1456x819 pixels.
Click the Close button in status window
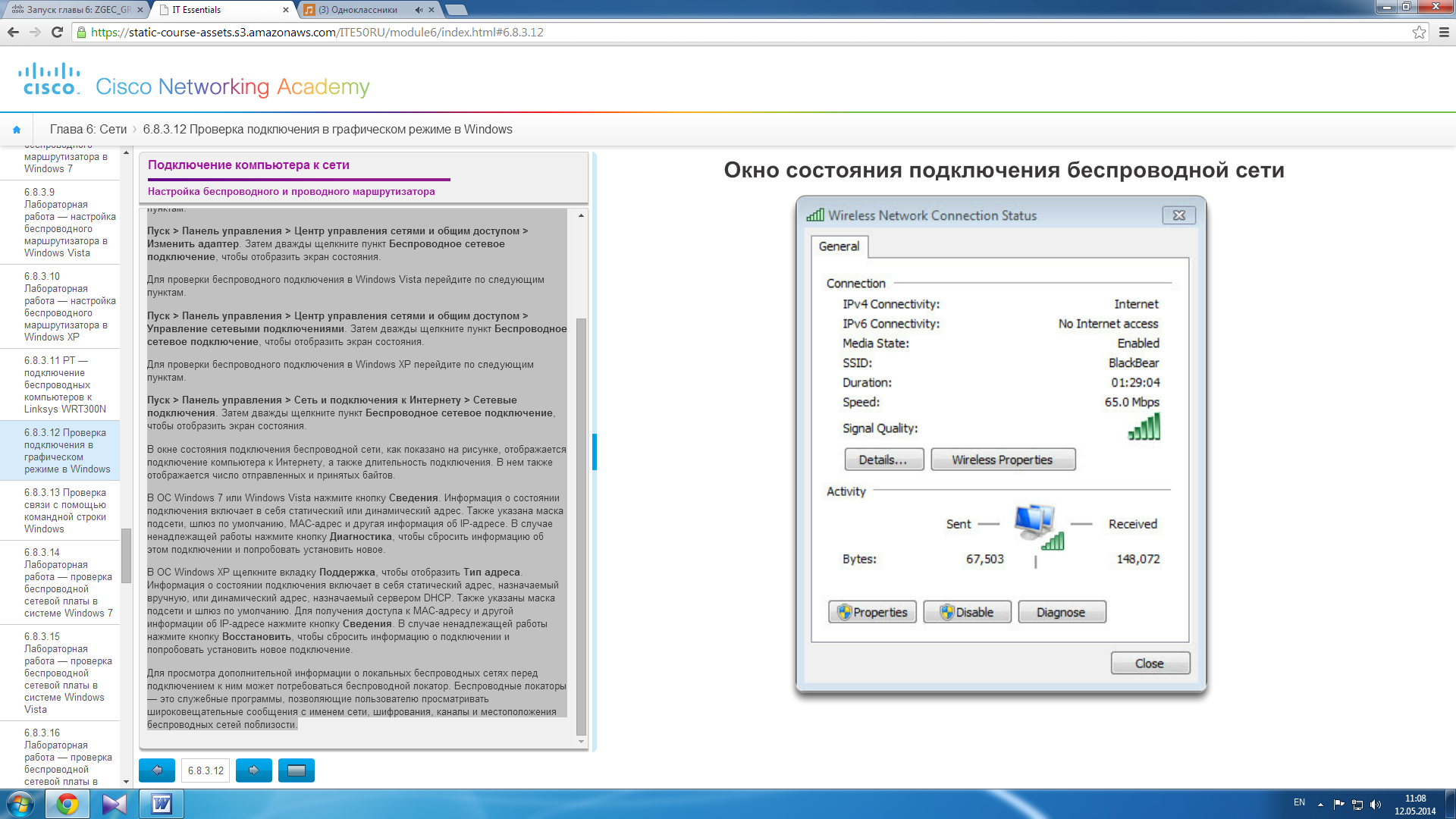coord(1150,664)
